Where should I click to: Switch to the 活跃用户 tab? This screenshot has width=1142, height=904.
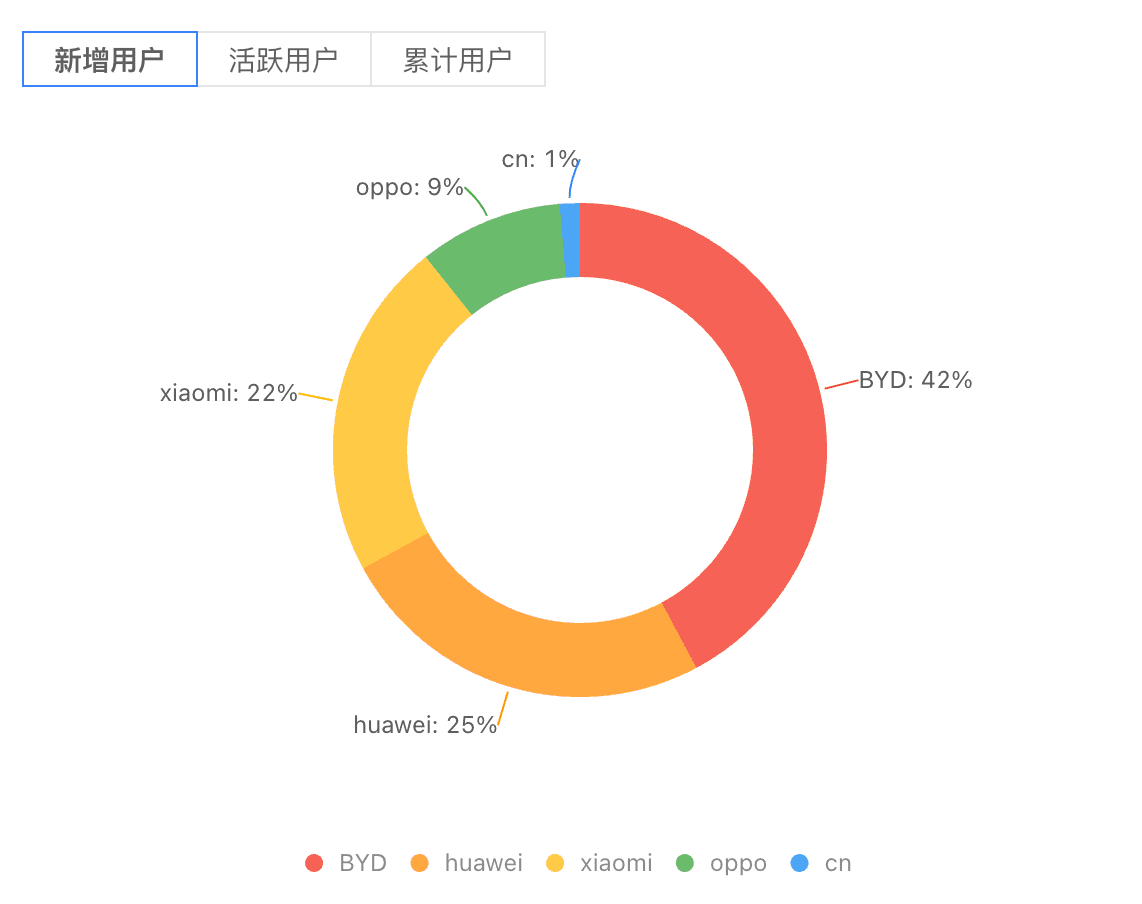[x=284, y=59]
